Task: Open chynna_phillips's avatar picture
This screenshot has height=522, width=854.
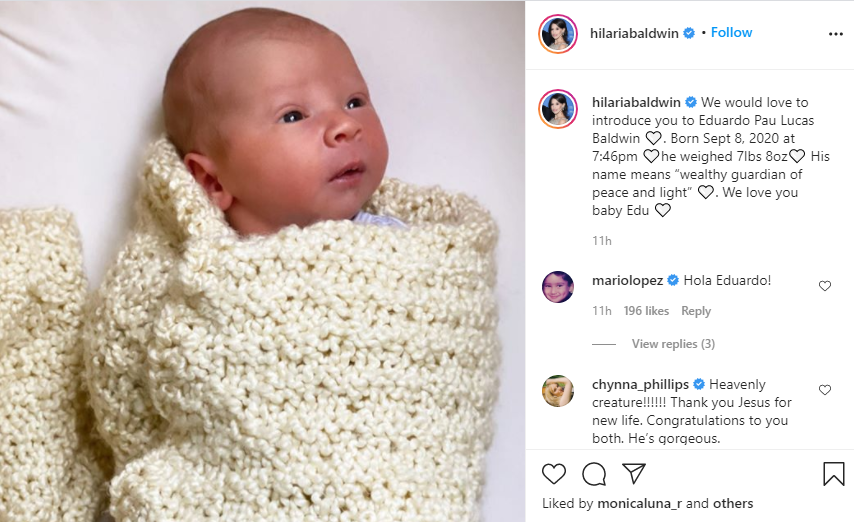Action: coord(558,391)
